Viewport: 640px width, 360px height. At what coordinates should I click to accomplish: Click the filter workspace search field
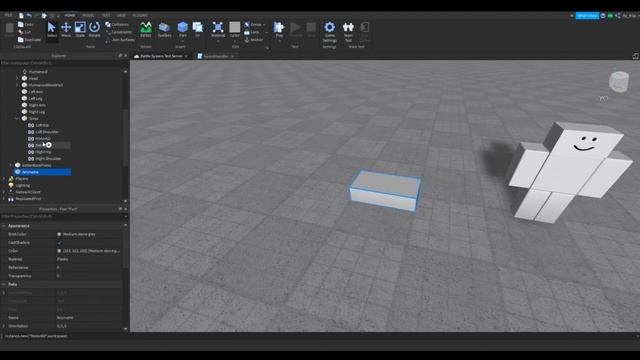click(x=61, y=63)
